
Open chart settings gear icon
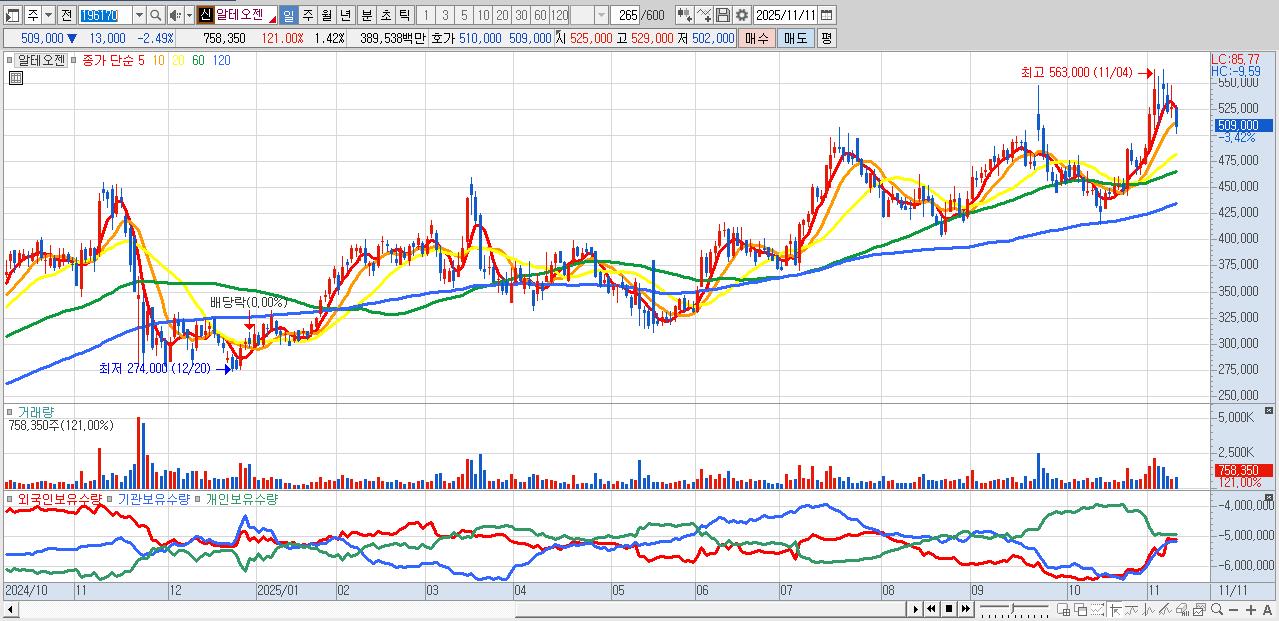[741, 15]
